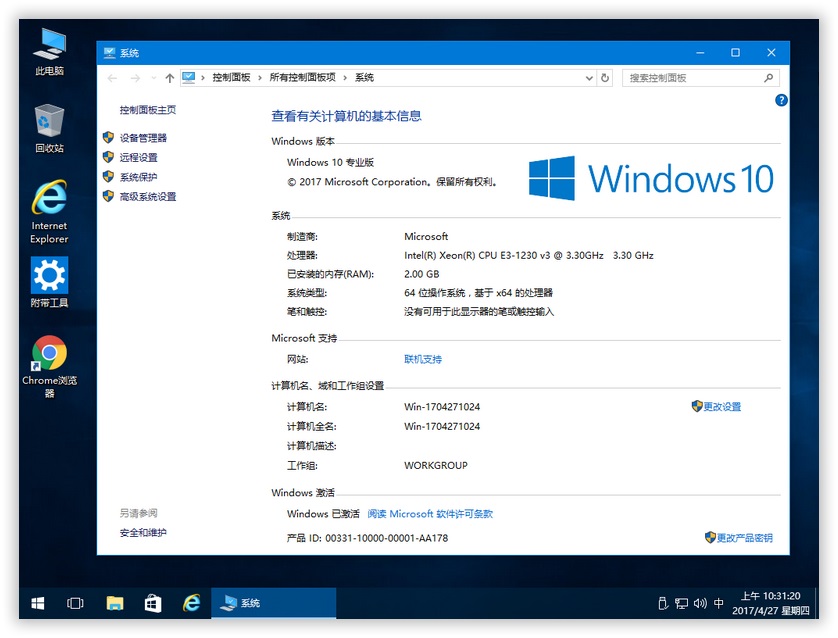Launch Internet Explorer from the taskbar
Image resolution: width=838 pixels, height=638 pixels.
pyautogui.click(x=191, y=603)
